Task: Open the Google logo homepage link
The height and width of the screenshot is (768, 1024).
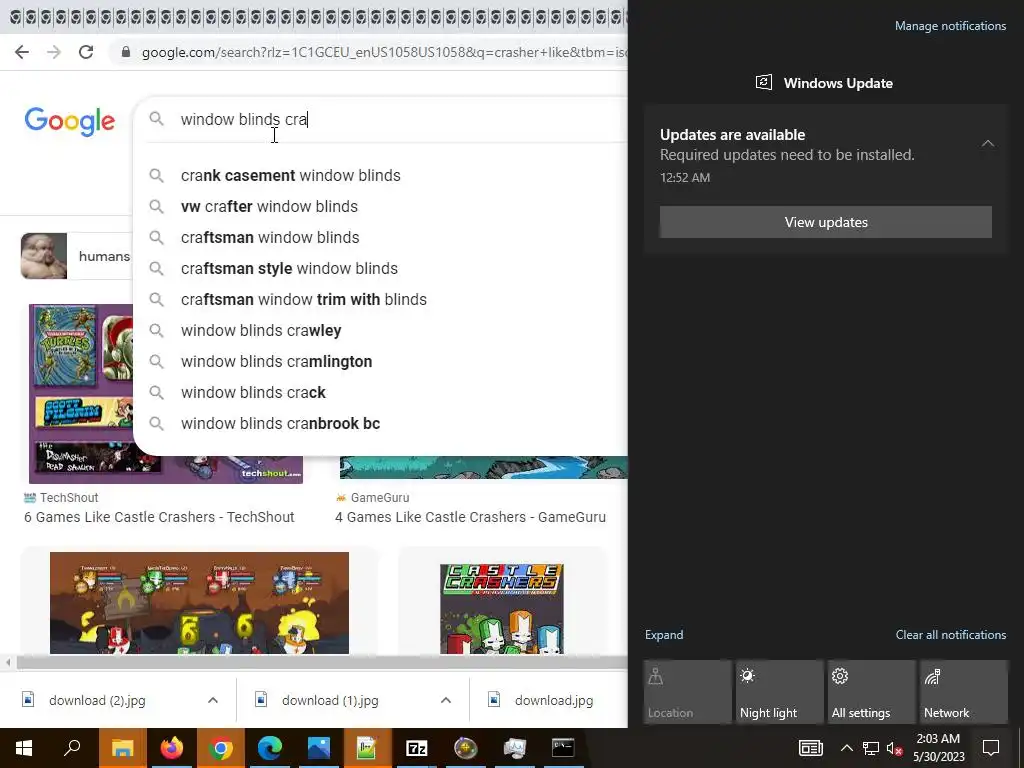Action: tap(70, 121)
